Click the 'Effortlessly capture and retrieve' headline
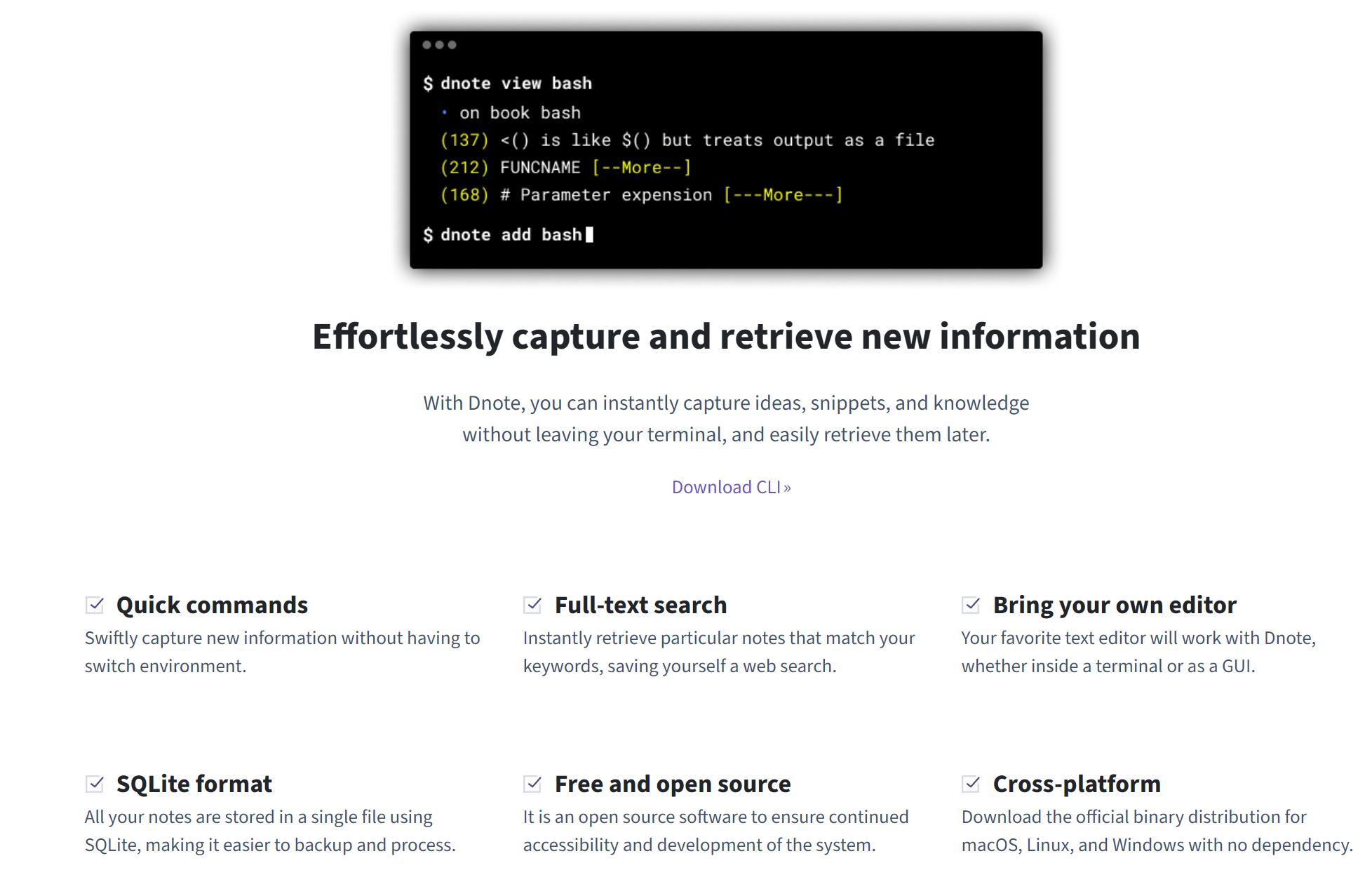Image resolution: width=1372 pixels, height=877 pixels. pyautogui.click(x=726, y=337)
